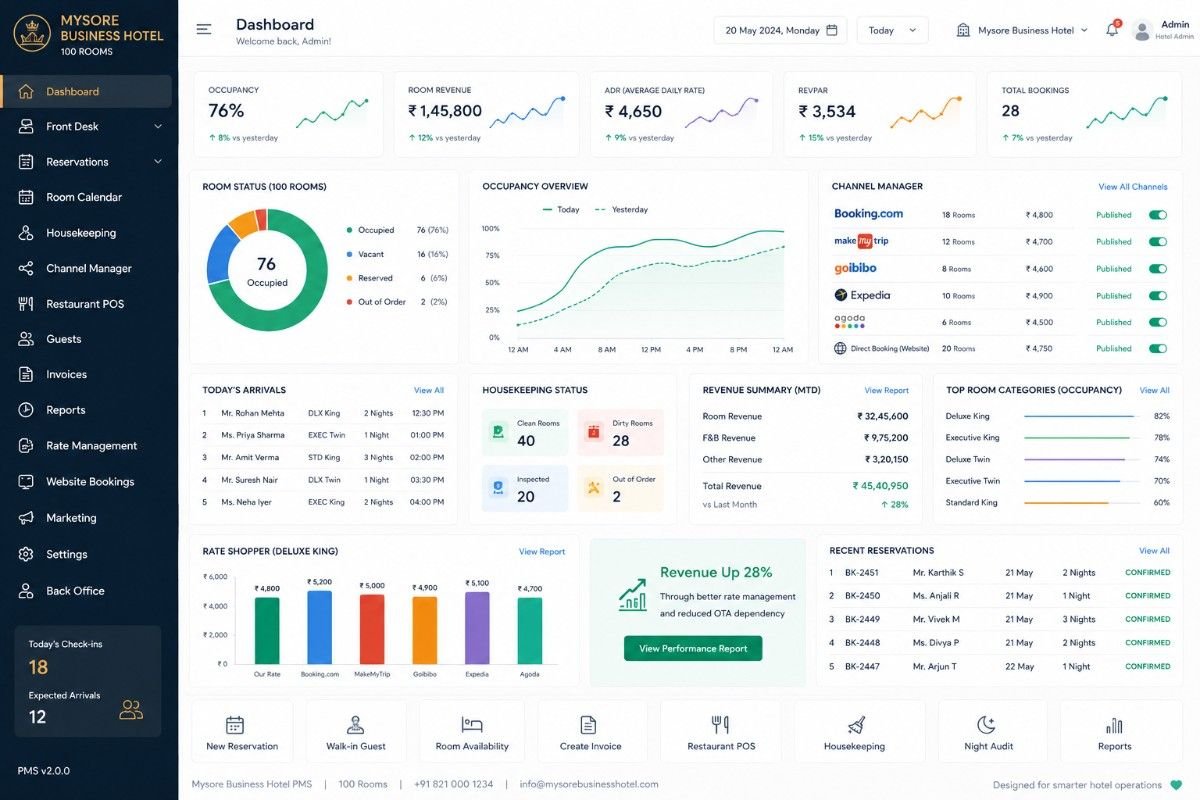The image size is (1200, 800).
Task: Click Mr. Rohan Mehta in Today's Arrivals
Action: pyautogui.click(x=253, y=413)
